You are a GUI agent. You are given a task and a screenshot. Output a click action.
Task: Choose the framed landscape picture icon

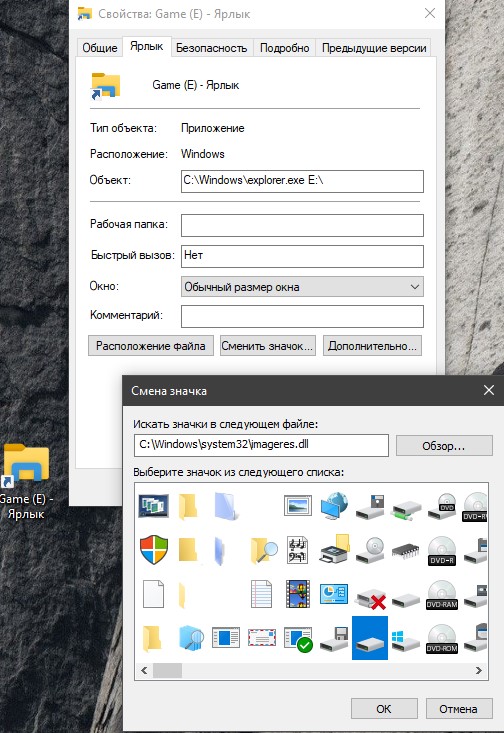[x=298, y=505]
